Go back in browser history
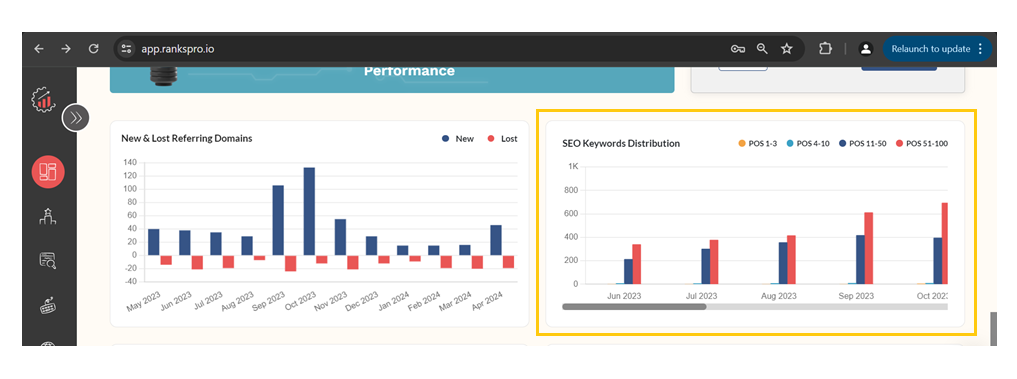Screen dimensions: 1017x379 [x=39, y=49]
